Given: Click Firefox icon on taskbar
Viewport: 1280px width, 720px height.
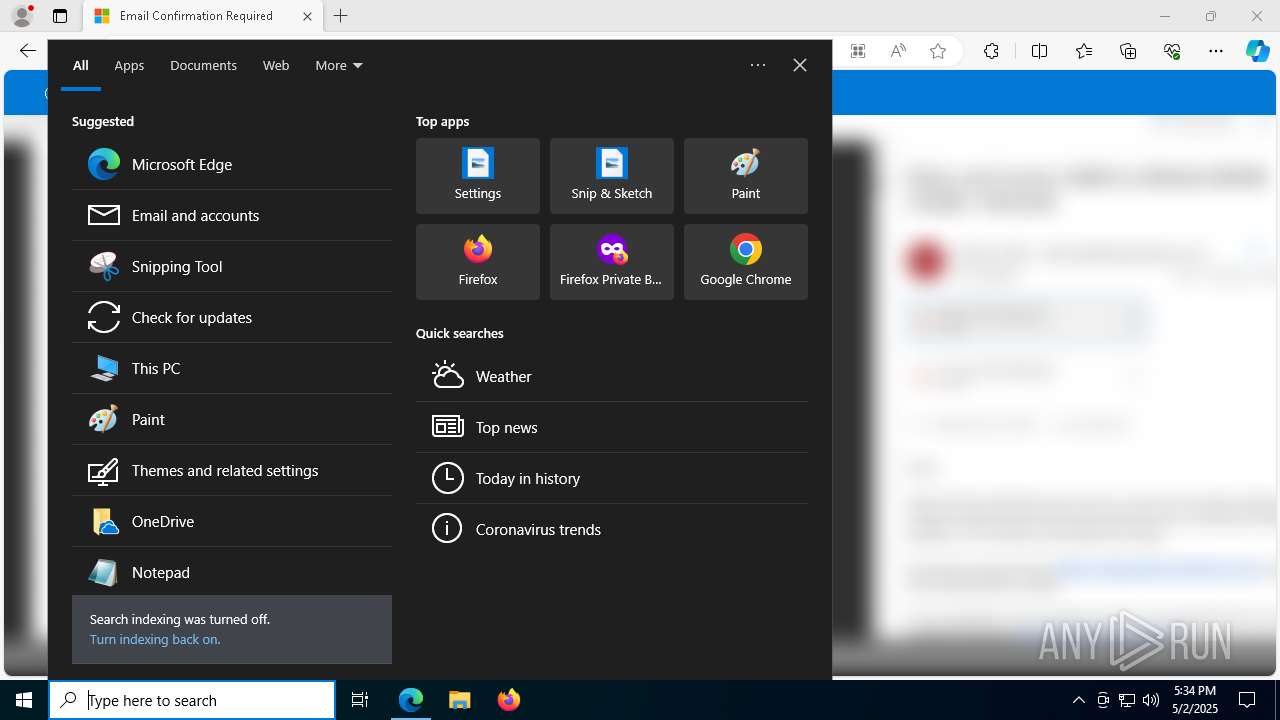Looking at the screenshot, I should click(509, 700).
